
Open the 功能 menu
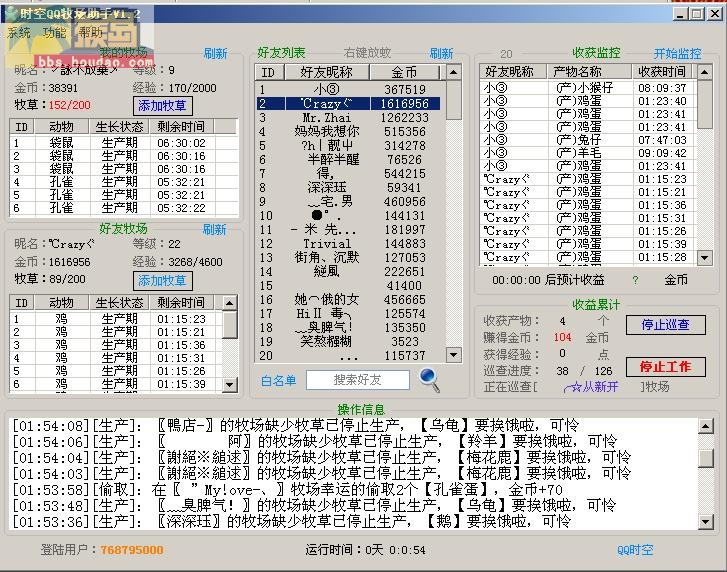click(55, 32)
